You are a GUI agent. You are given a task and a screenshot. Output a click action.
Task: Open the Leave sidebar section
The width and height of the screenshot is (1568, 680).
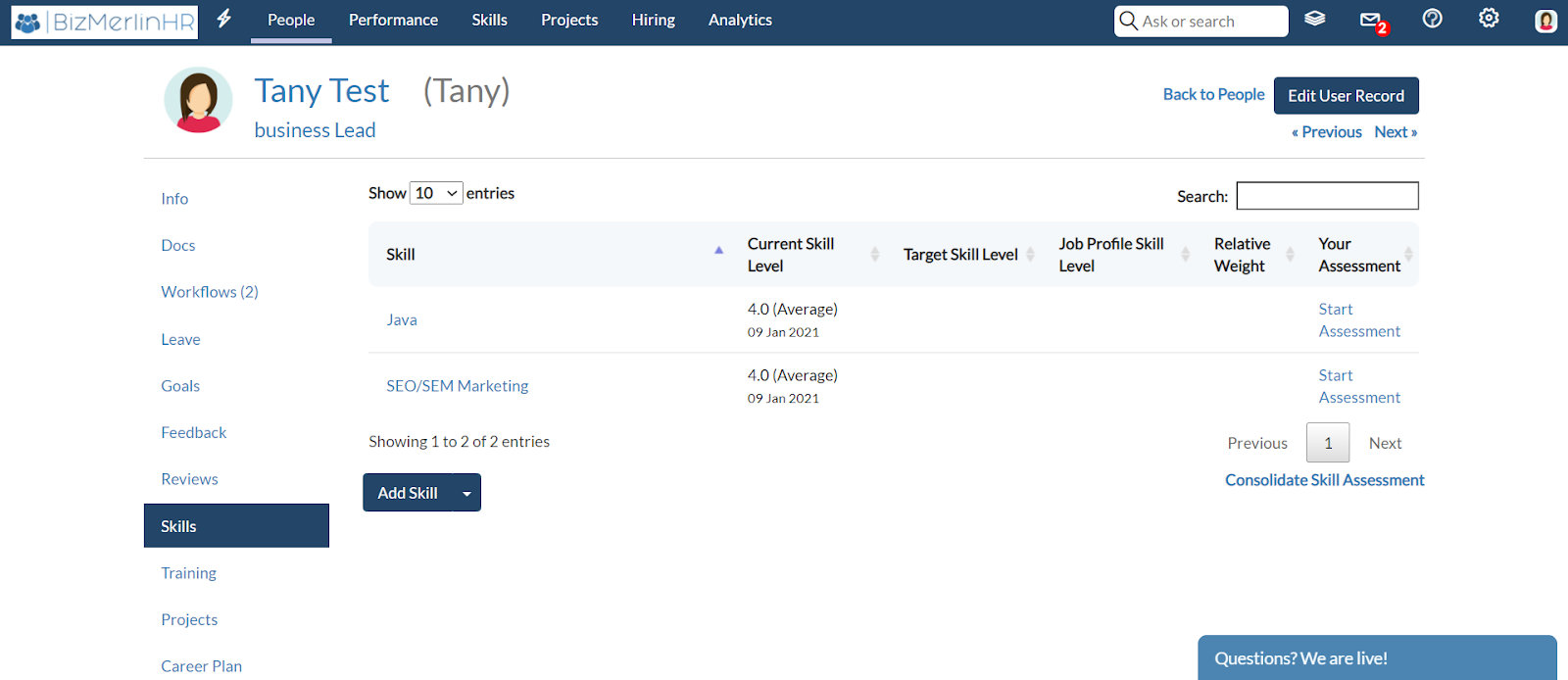(180, 339)
